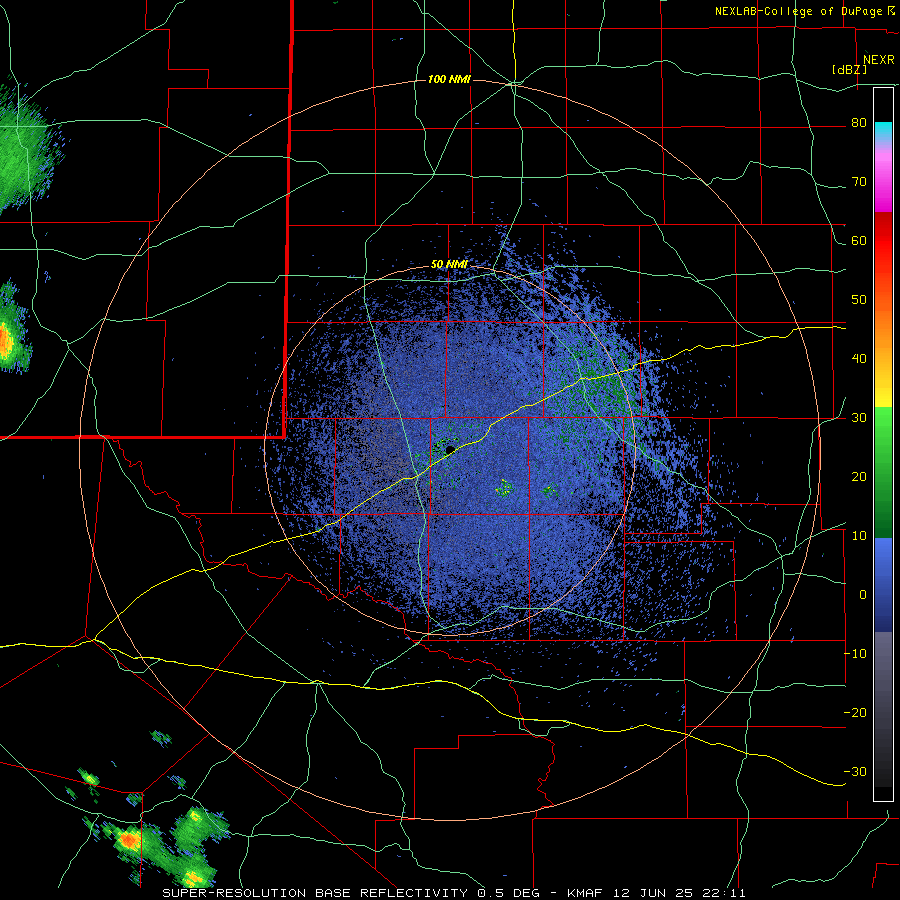Screen dimensions: 900x900
Task: Click the 60 value on dBZ scale
Action: click(x=859, y=240)
